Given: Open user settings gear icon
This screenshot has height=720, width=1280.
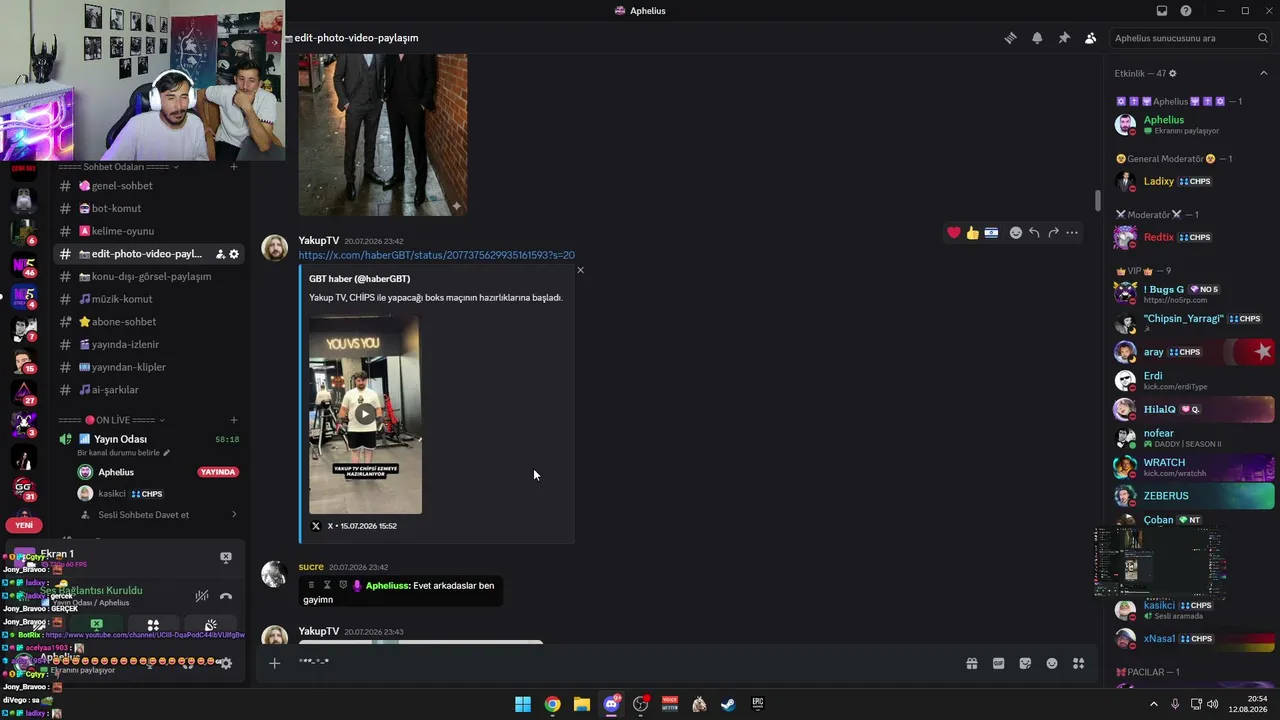Looking at the screenshot, I should (226, 663).
